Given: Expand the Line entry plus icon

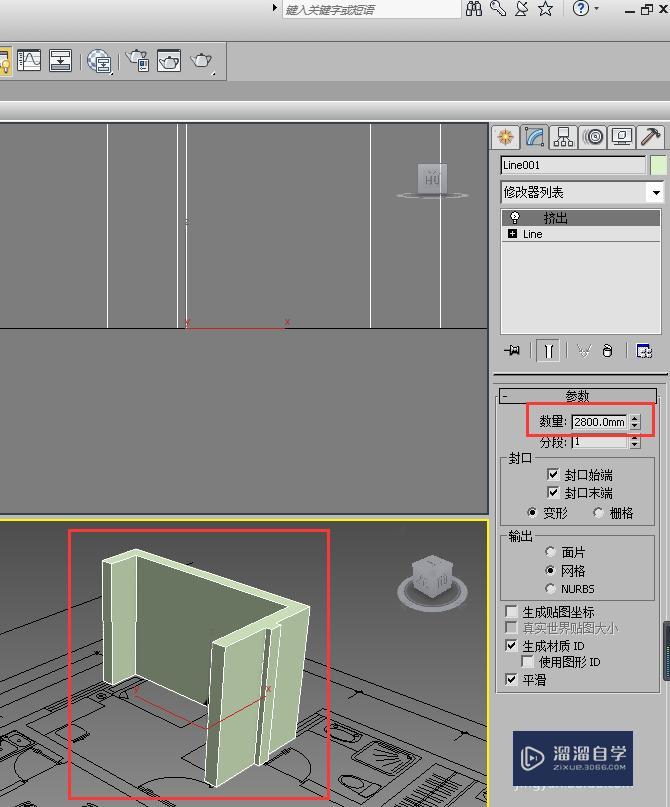Looking at the screenshot, I should (512, 234).
